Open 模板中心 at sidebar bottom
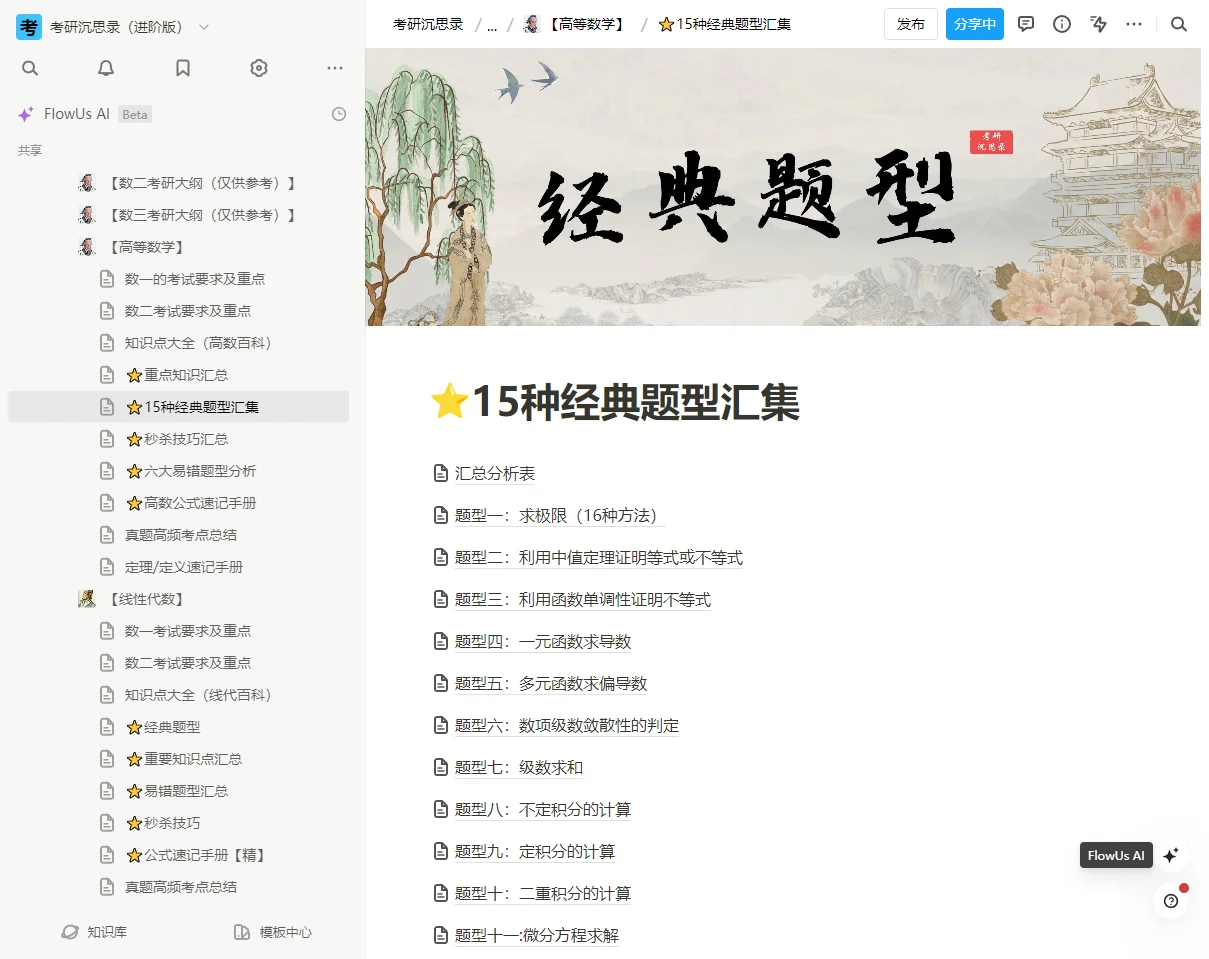Image resolution: width=1209 pixels, height=959 pixels. click(x=273, y=932)
